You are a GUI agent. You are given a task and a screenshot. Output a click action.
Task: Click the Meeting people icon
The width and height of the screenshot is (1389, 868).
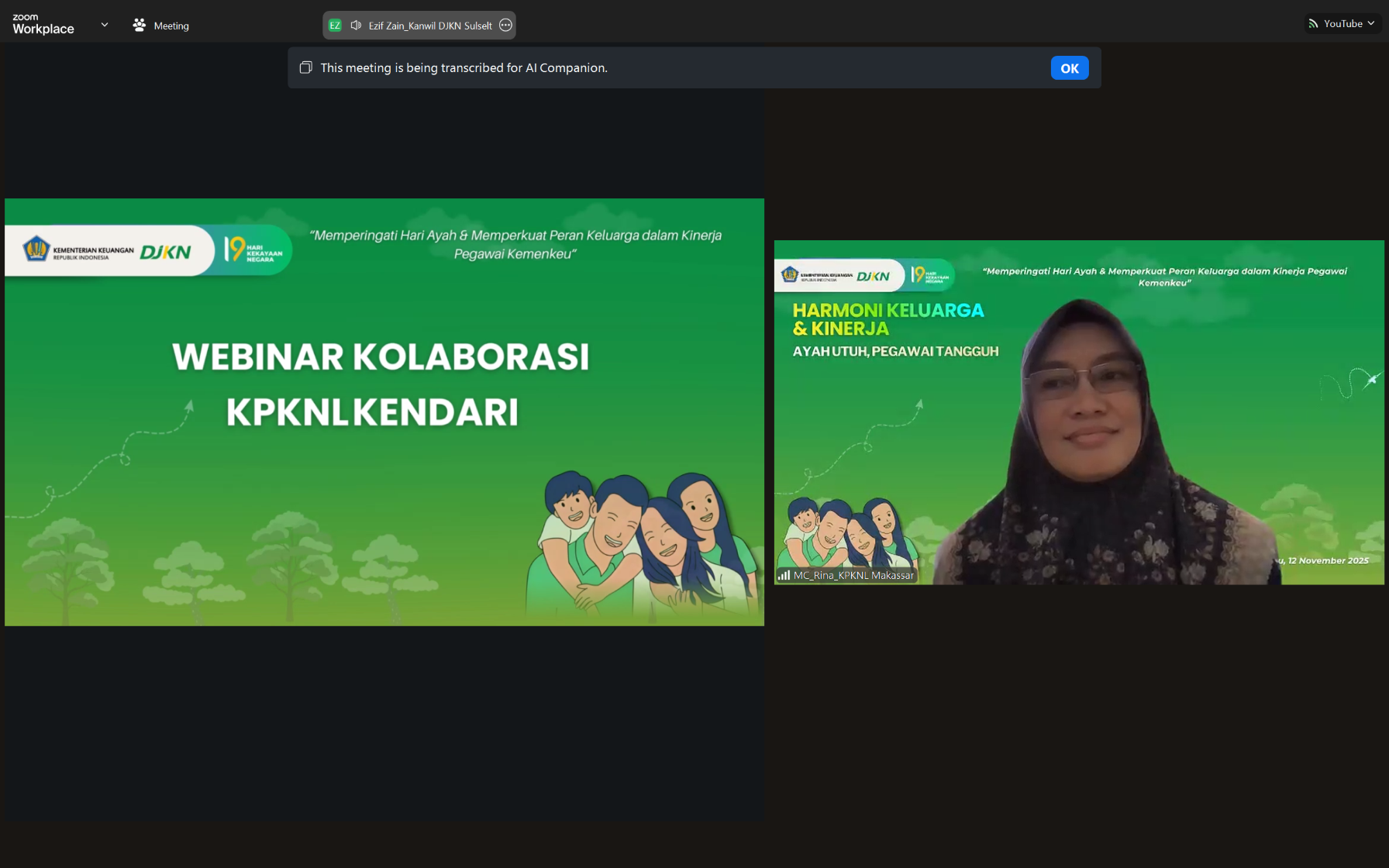point(139,26)
